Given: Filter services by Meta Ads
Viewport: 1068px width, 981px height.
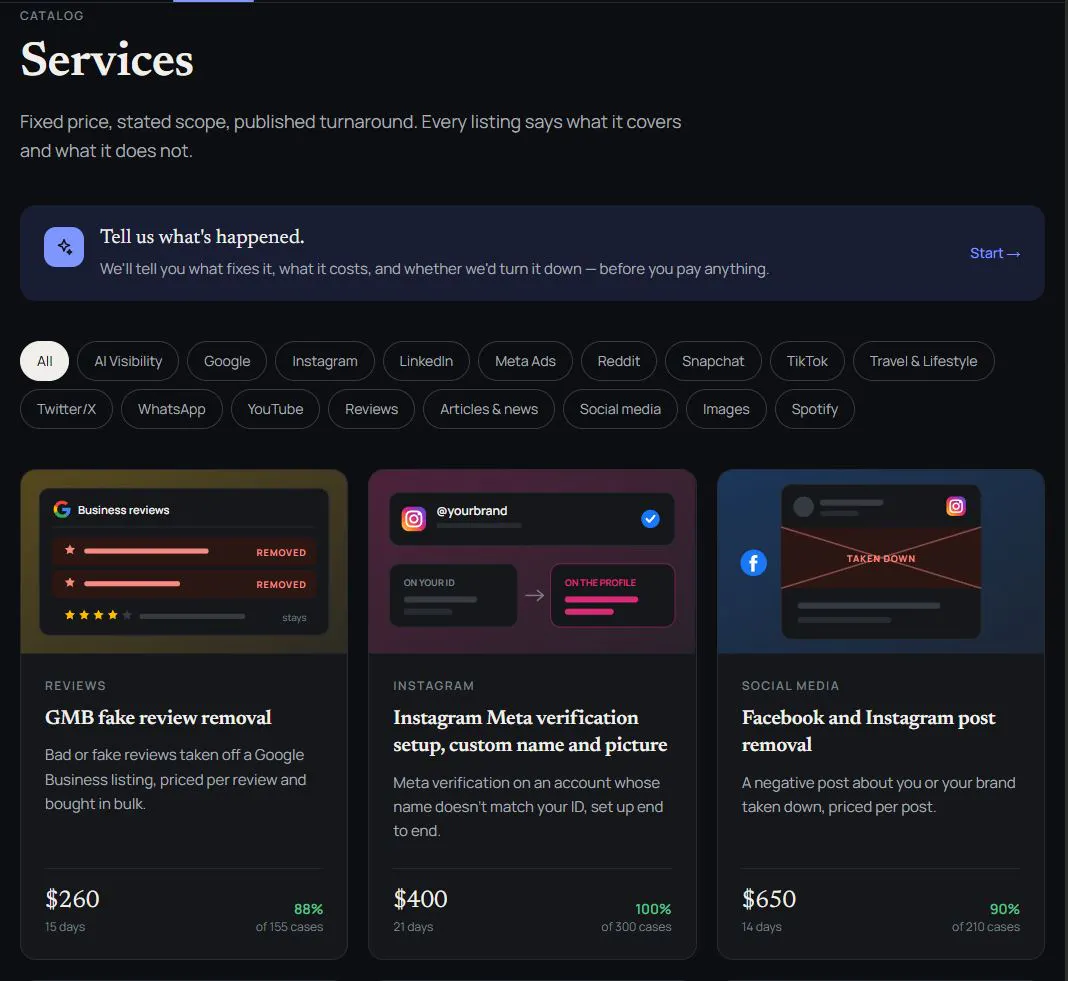Looking at the screenshot, I should click(x=525, y=361).
